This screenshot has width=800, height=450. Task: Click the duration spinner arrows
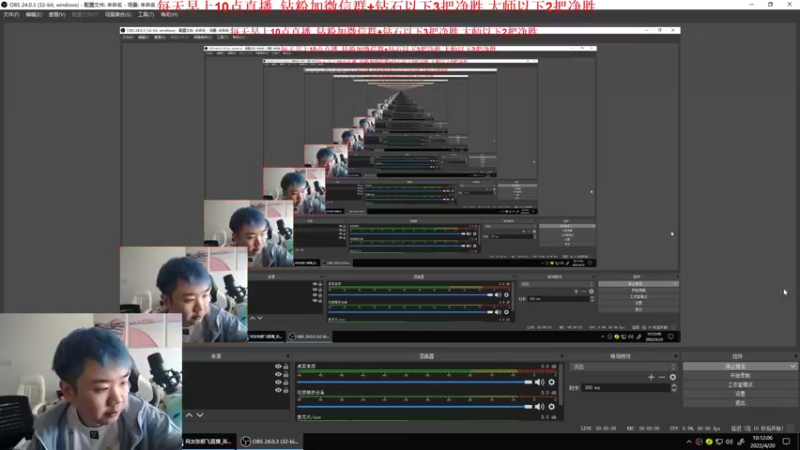coord(674,388)
